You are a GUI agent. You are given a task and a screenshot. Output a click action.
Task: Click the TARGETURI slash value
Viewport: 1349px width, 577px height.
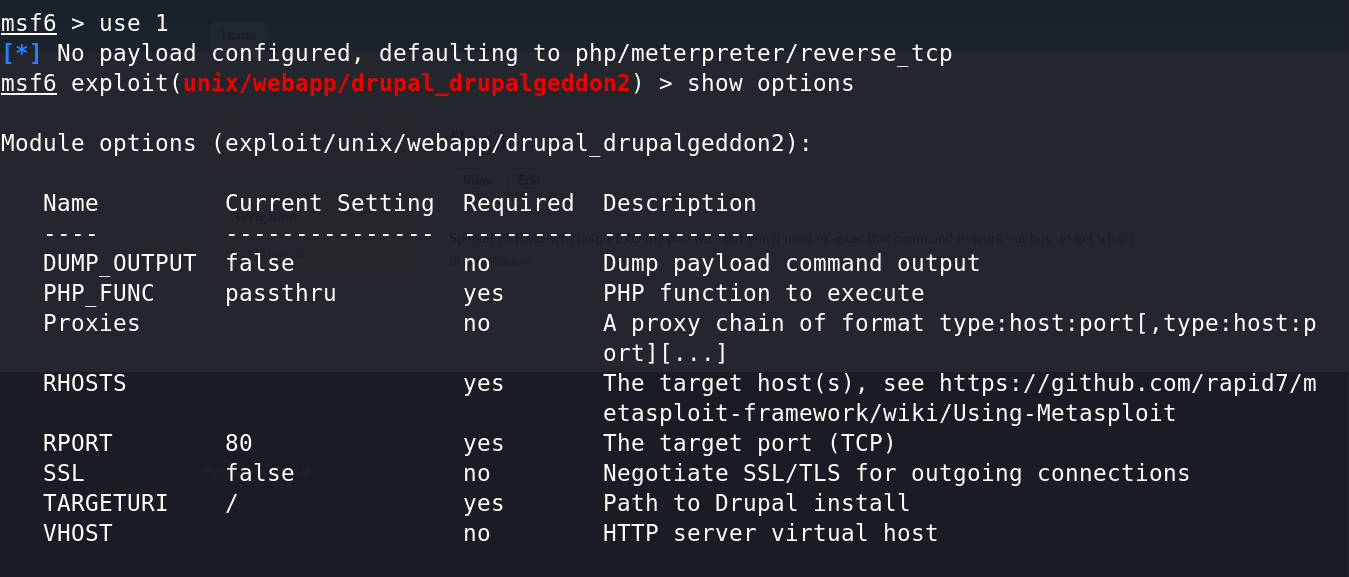click(232, 503)
